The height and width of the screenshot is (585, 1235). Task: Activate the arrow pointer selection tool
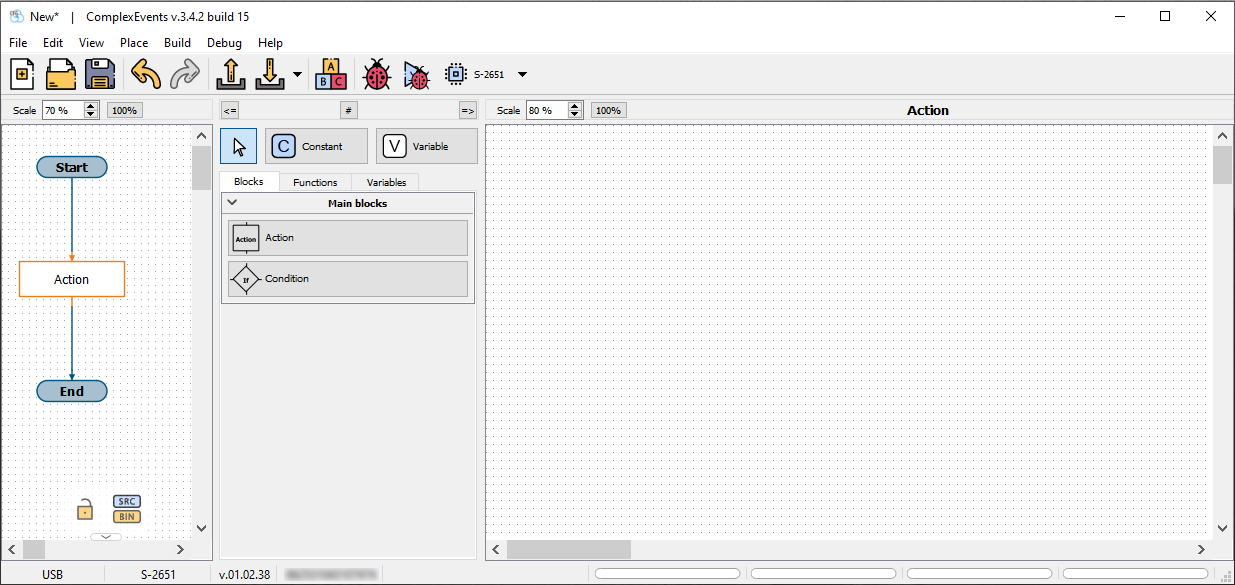pyautogui.click(x=238, y=146)
